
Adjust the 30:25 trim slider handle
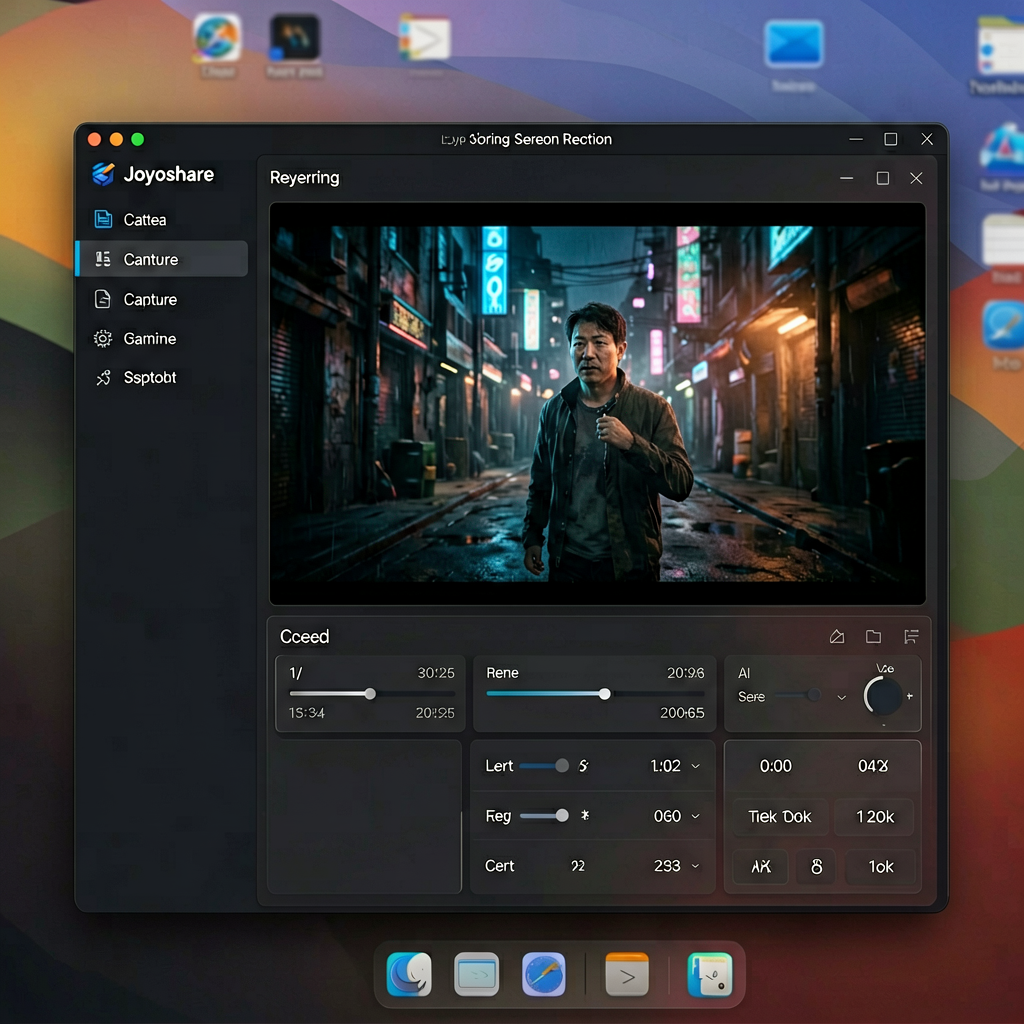pos(370,694)
